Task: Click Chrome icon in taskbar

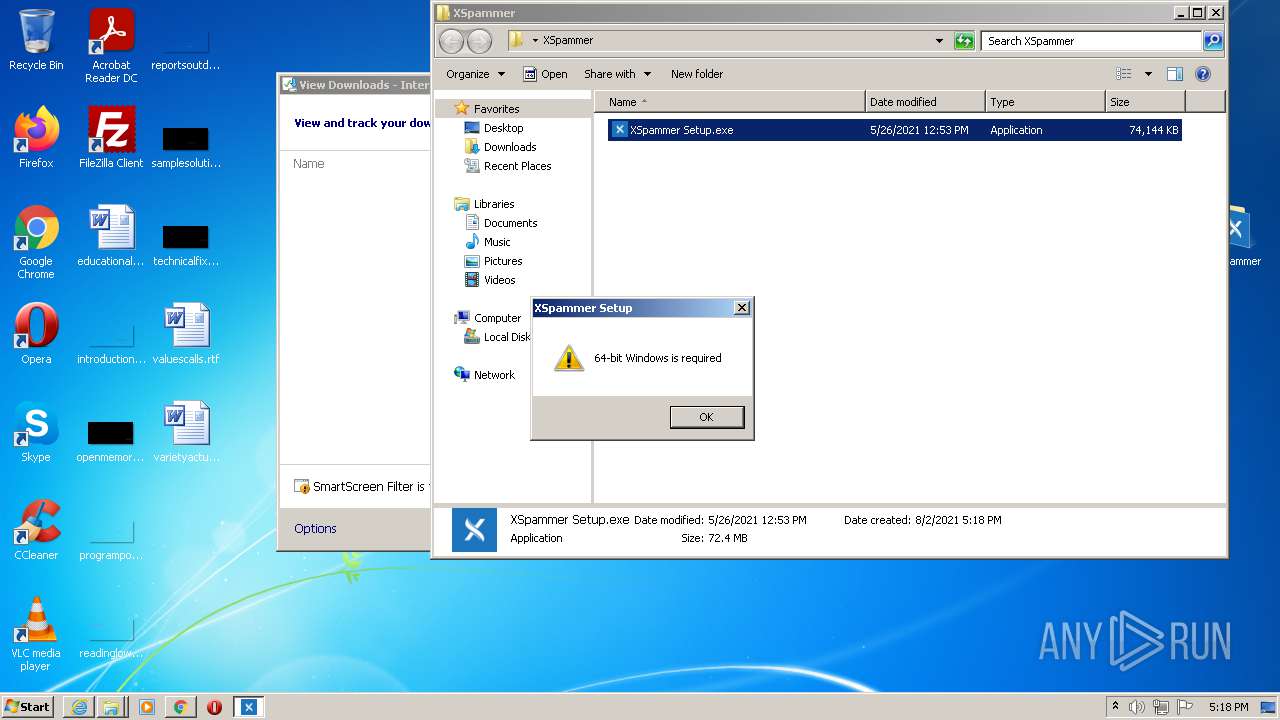Action: point(180,707)
